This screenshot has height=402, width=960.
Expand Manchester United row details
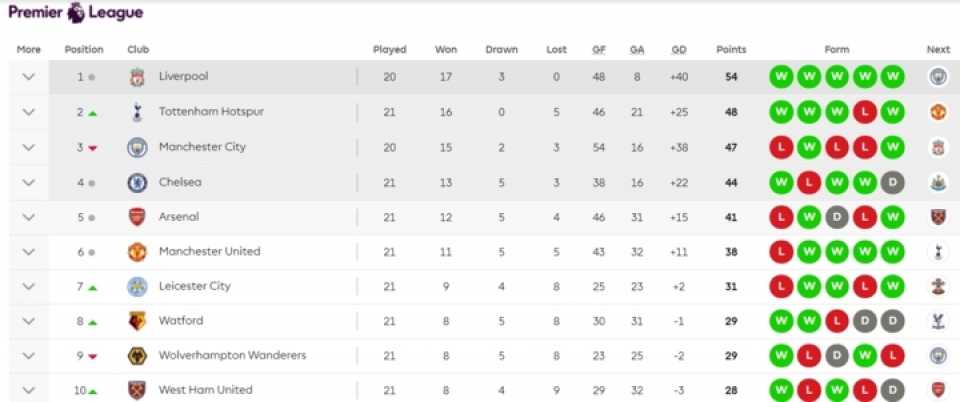click(x=28, y=252)
